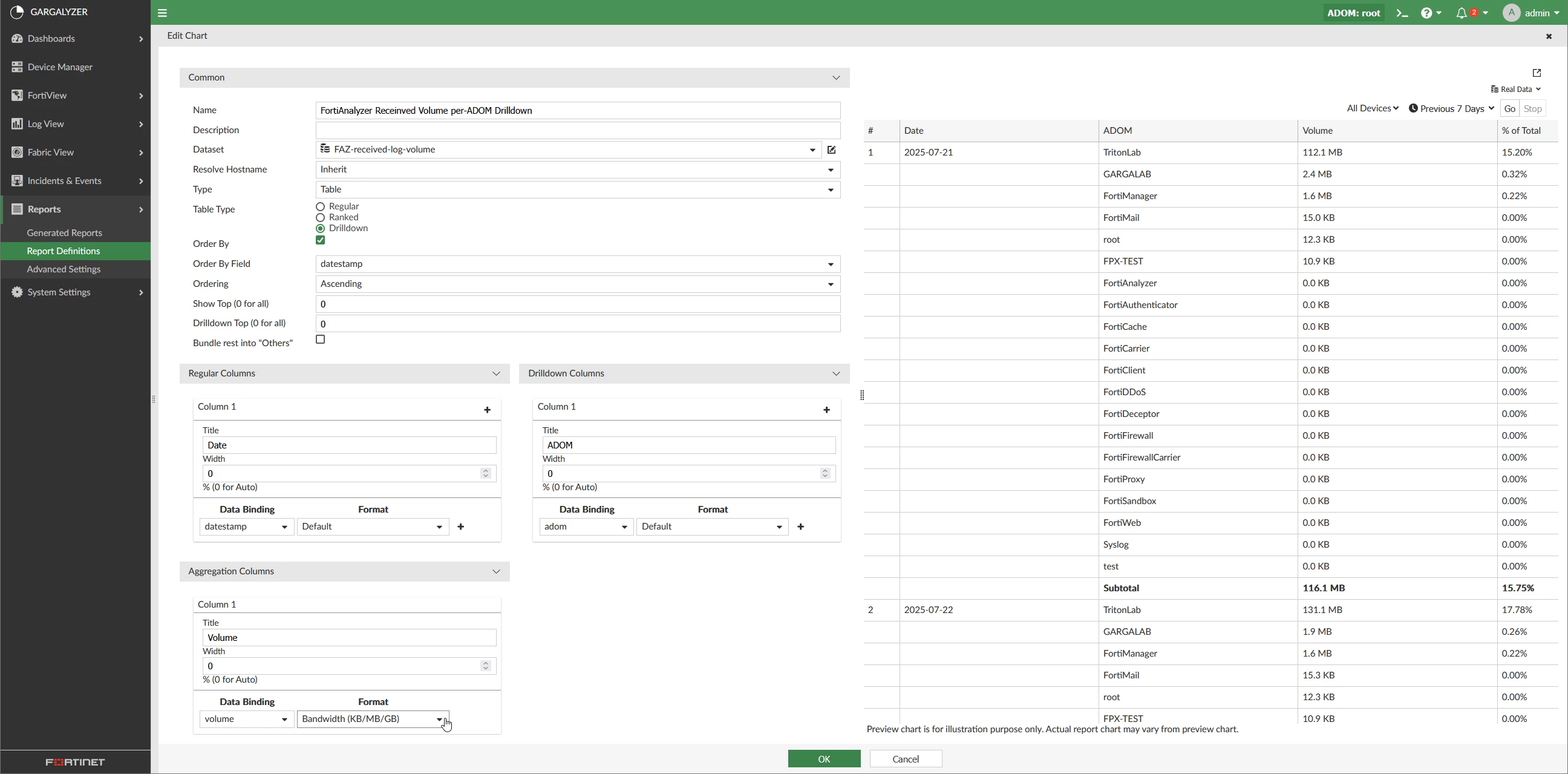Screen dimensions: 1568x774
Task: Open the Bandwidth format dropdown
Action: (x=373, y=719)
